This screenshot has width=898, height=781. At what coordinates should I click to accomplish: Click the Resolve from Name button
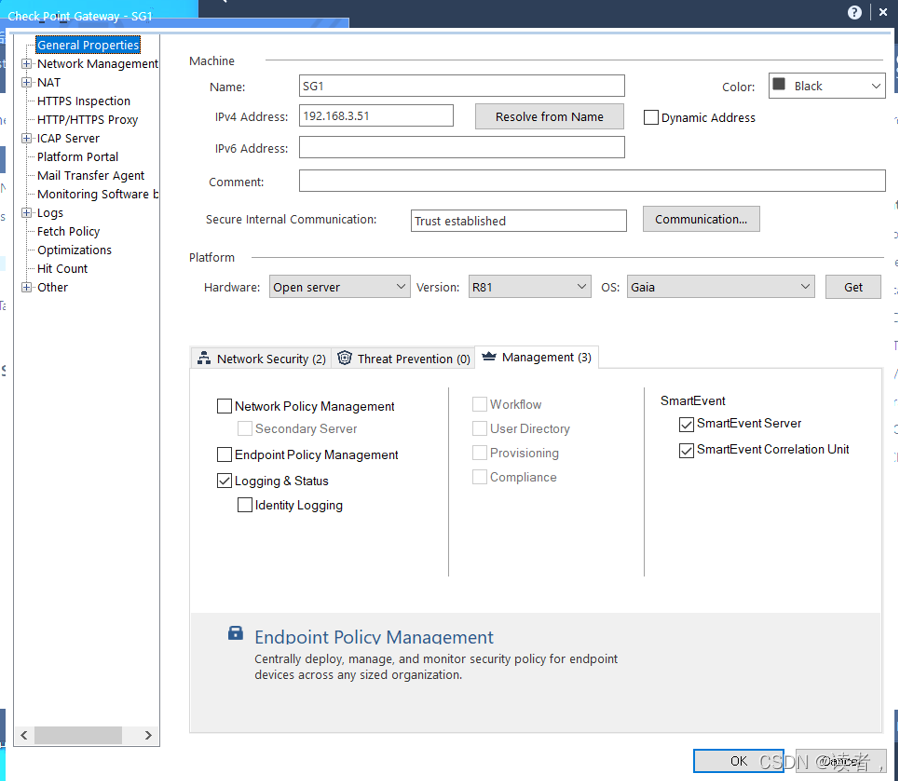tap(549, 116)
